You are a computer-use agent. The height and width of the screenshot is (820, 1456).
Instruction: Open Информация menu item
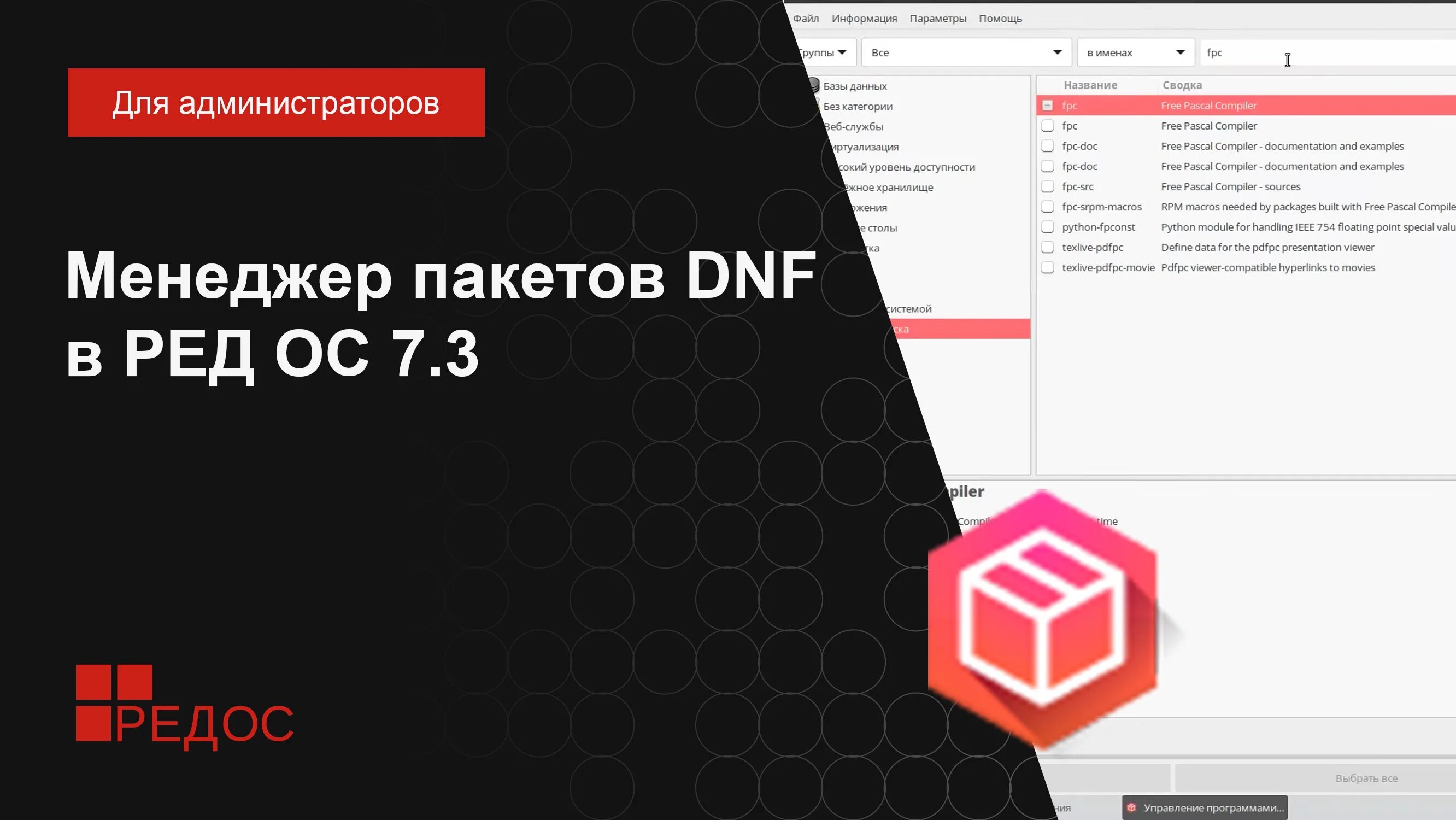coord(862,18)
